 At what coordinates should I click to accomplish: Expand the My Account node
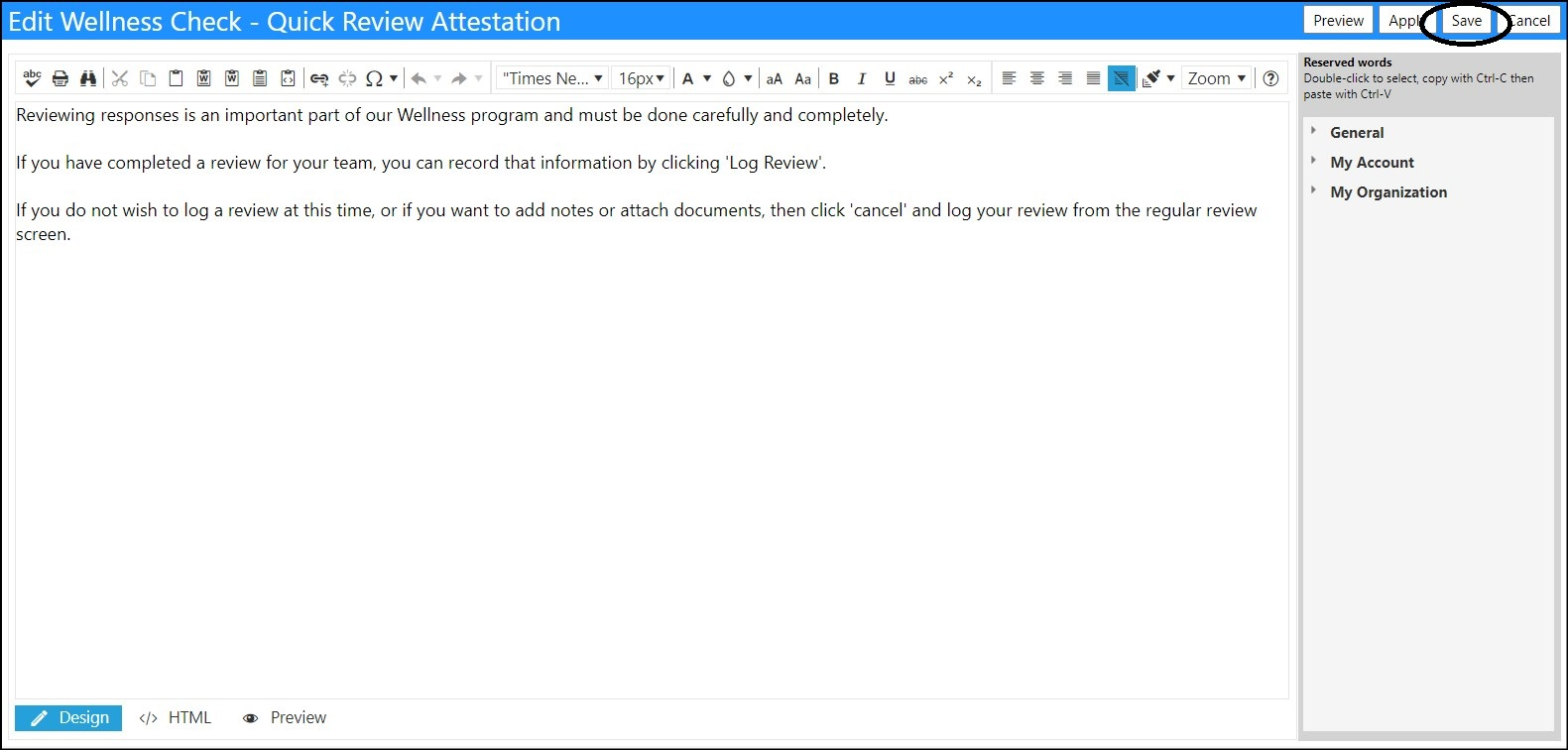point(1313,161)
